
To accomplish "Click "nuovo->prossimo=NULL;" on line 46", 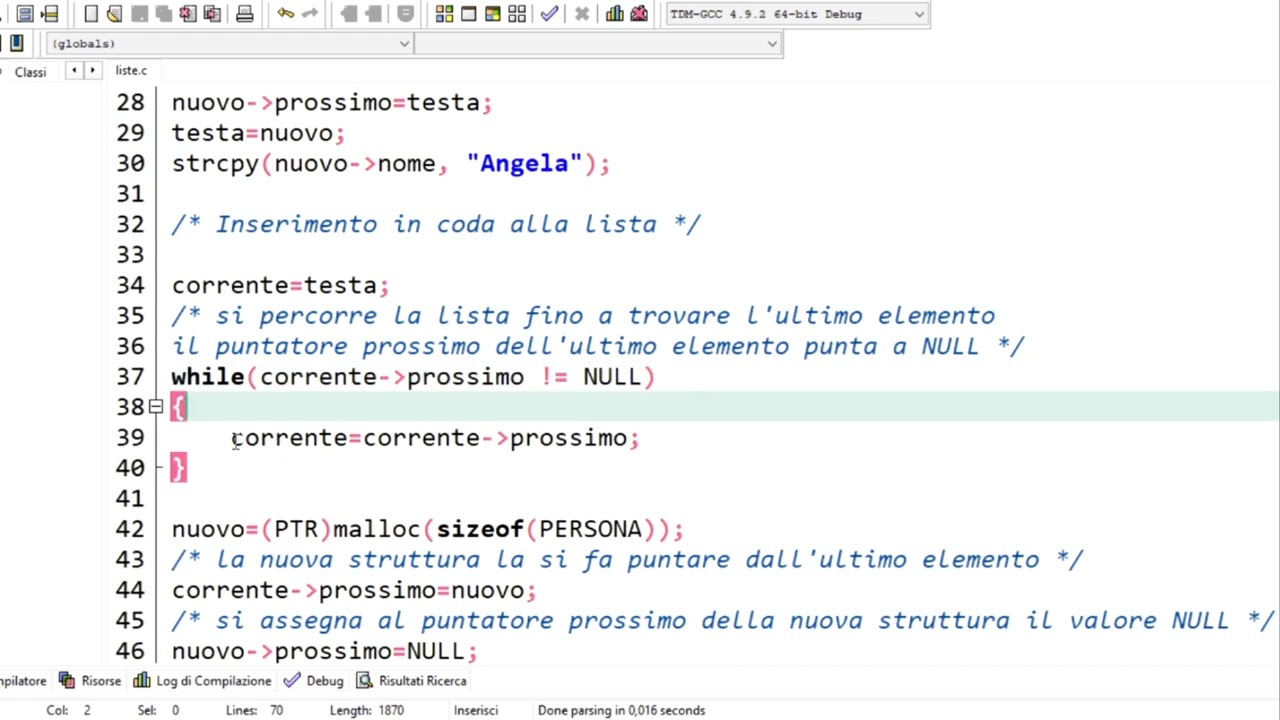I will pos(324,651).
